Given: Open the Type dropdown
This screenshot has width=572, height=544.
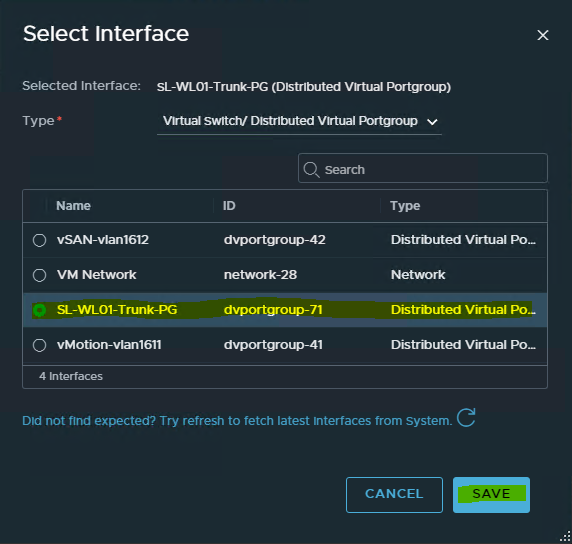Looking at the screenshot, I should click(x=299, y=121).
